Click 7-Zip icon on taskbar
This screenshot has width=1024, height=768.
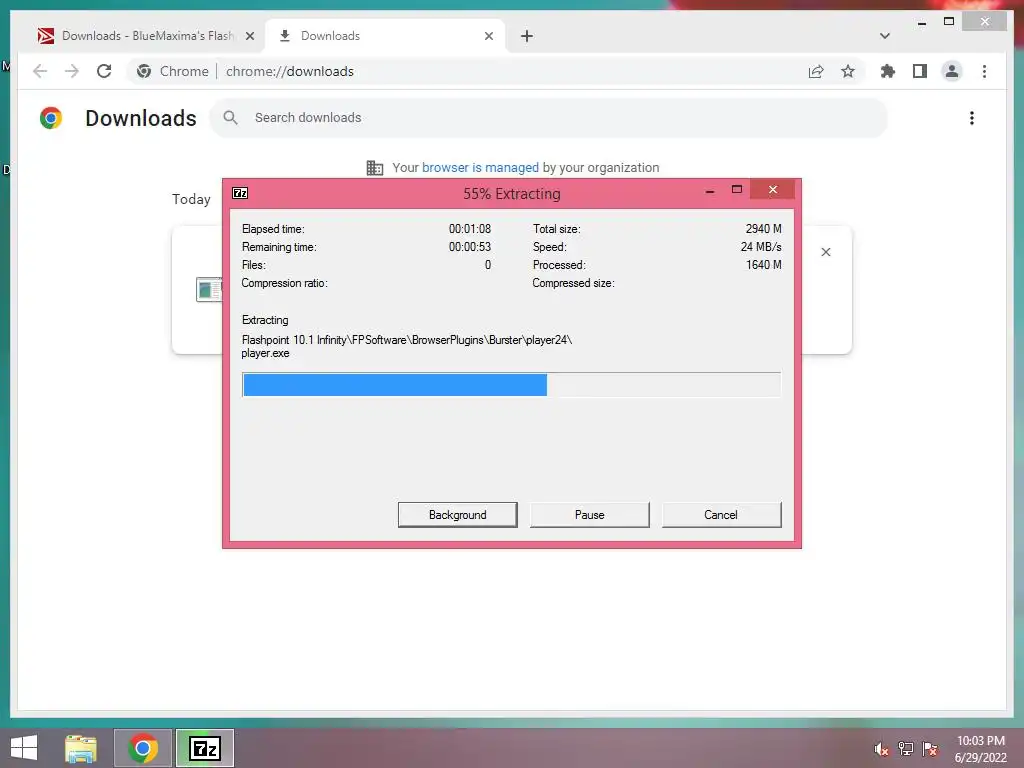(205, 748)
